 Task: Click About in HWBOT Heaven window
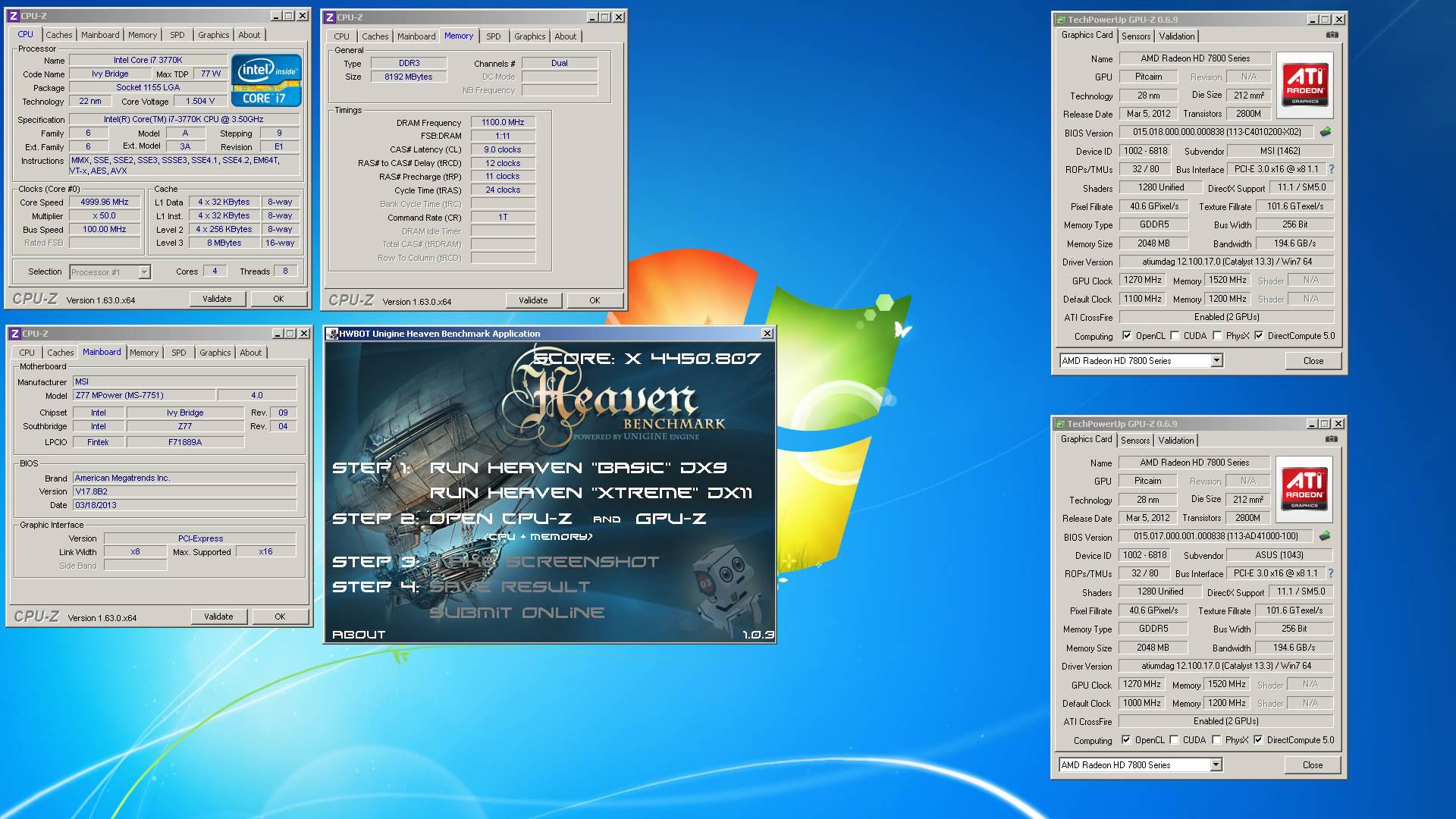pos(359,635)
